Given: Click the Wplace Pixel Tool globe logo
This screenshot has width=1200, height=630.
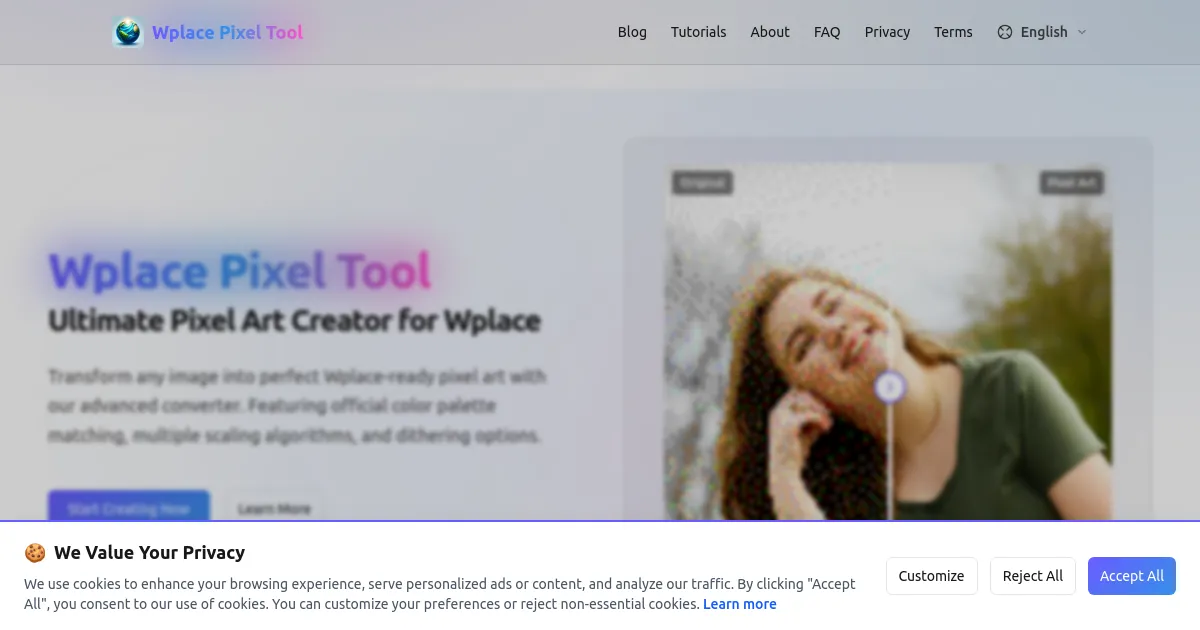Looking at the screenshot, I should [128, 32].
